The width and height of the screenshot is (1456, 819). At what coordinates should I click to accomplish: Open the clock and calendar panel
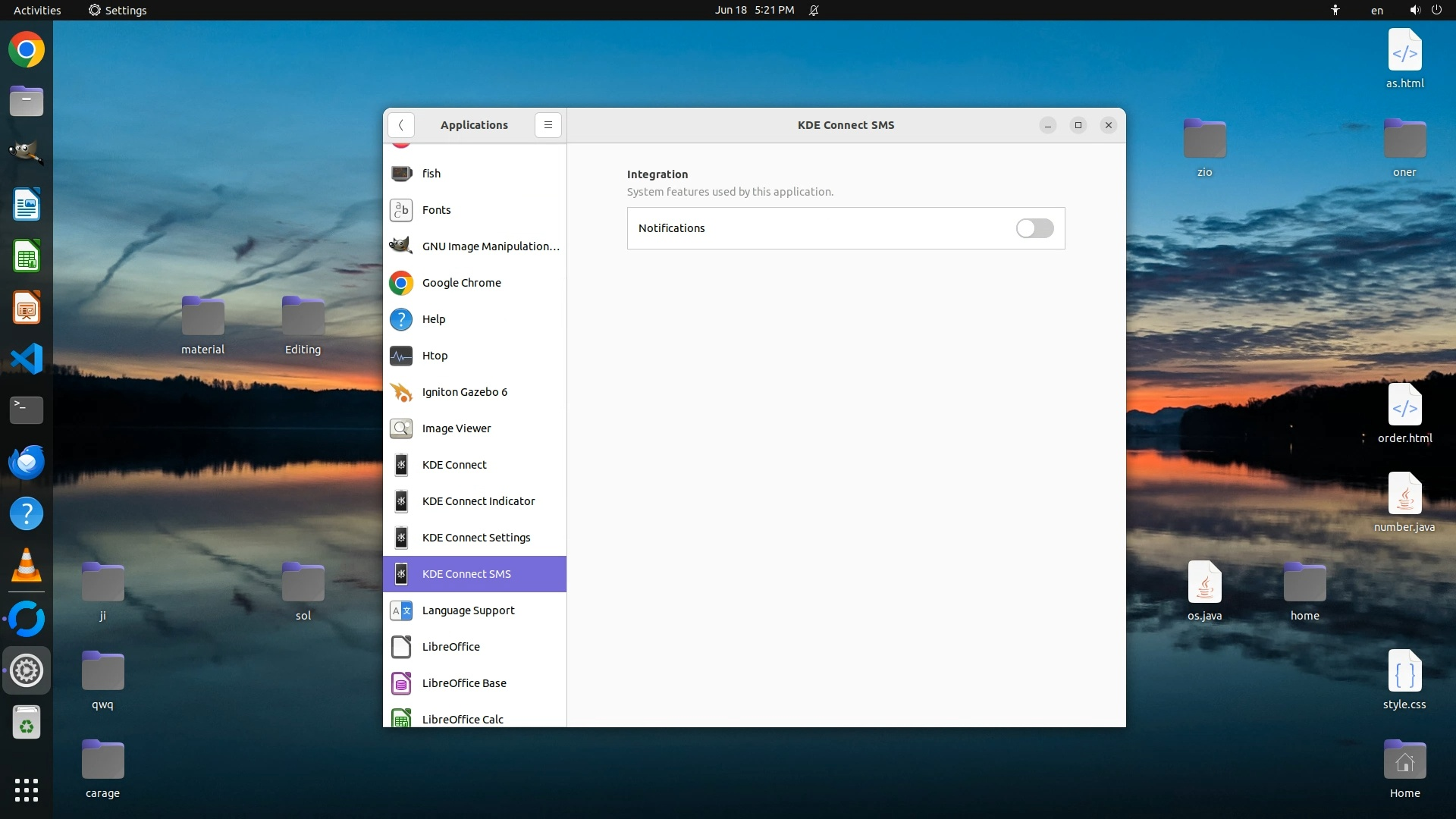click(x=754, y=10)
